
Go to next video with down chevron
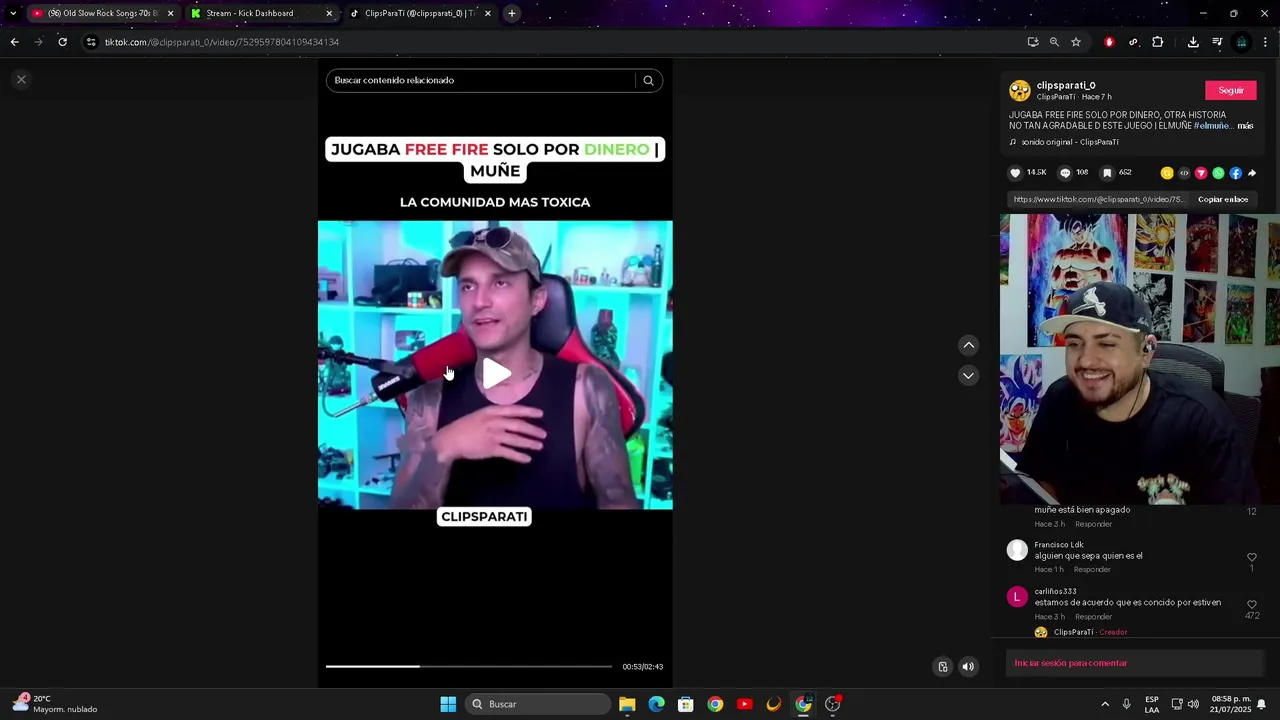point(968,376)
